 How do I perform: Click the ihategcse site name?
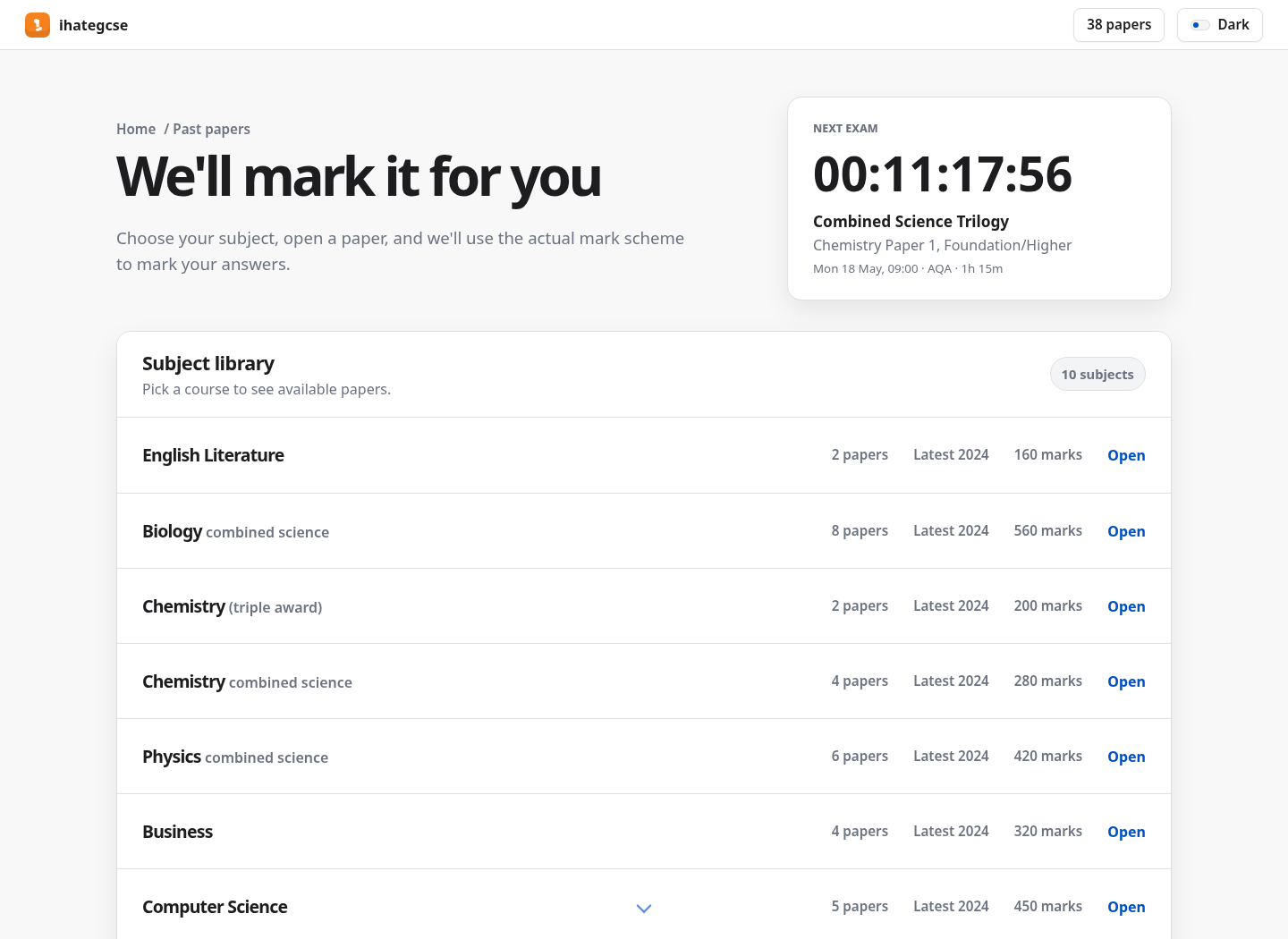(x=93, y=25)
